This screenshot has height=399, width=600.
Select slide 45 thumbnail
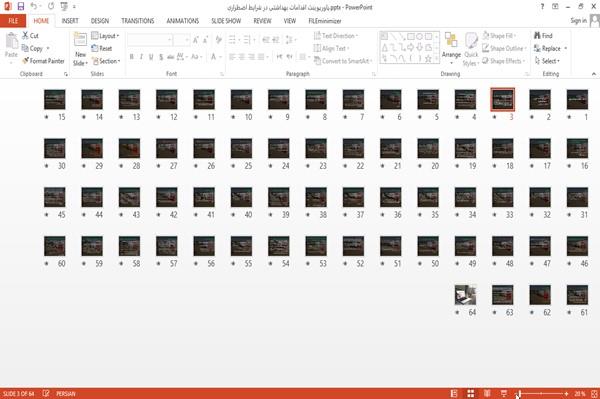click(54, 197)
